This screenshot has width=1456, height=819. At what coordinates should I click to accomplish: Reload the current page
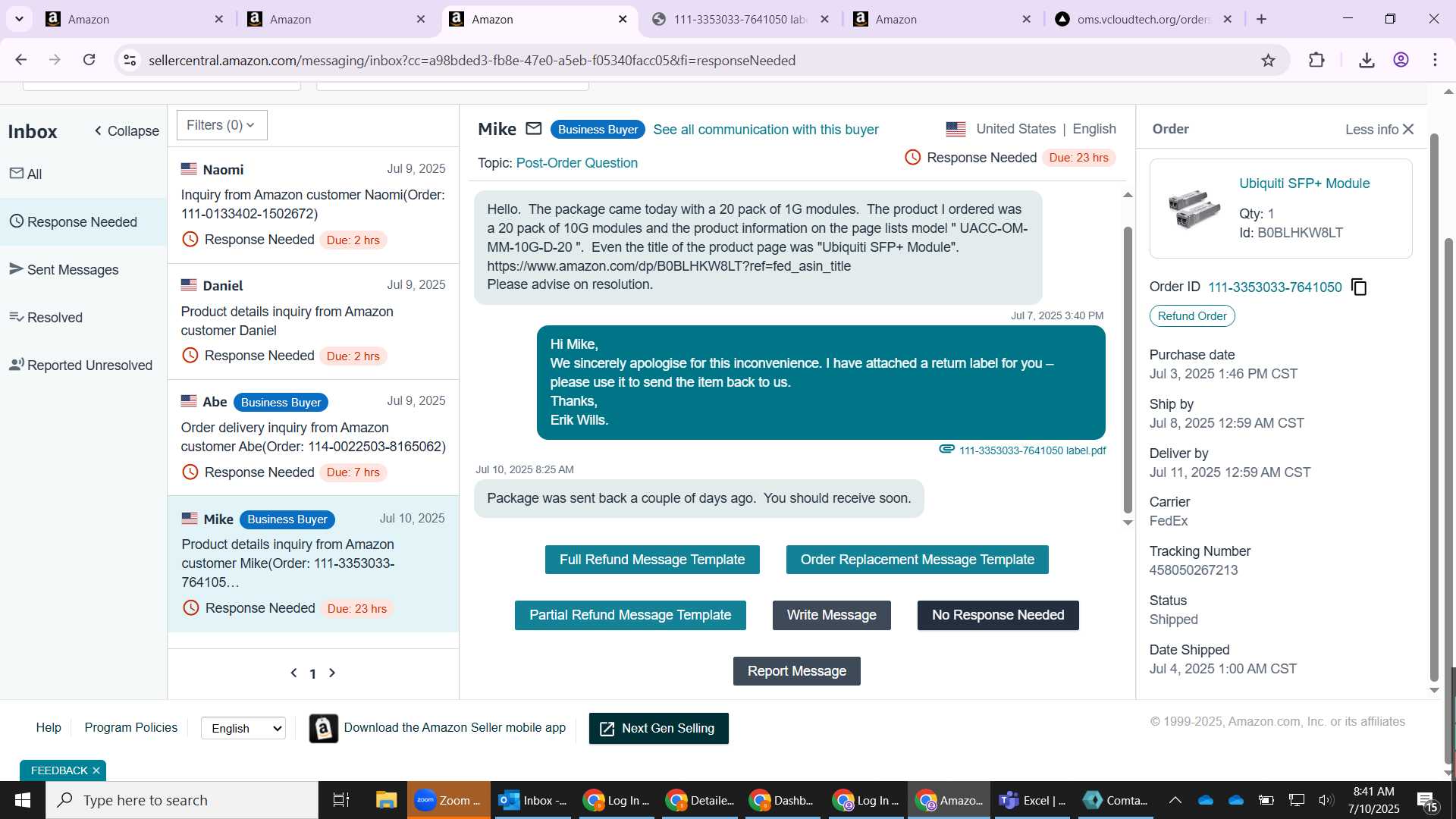coord(89,60)
